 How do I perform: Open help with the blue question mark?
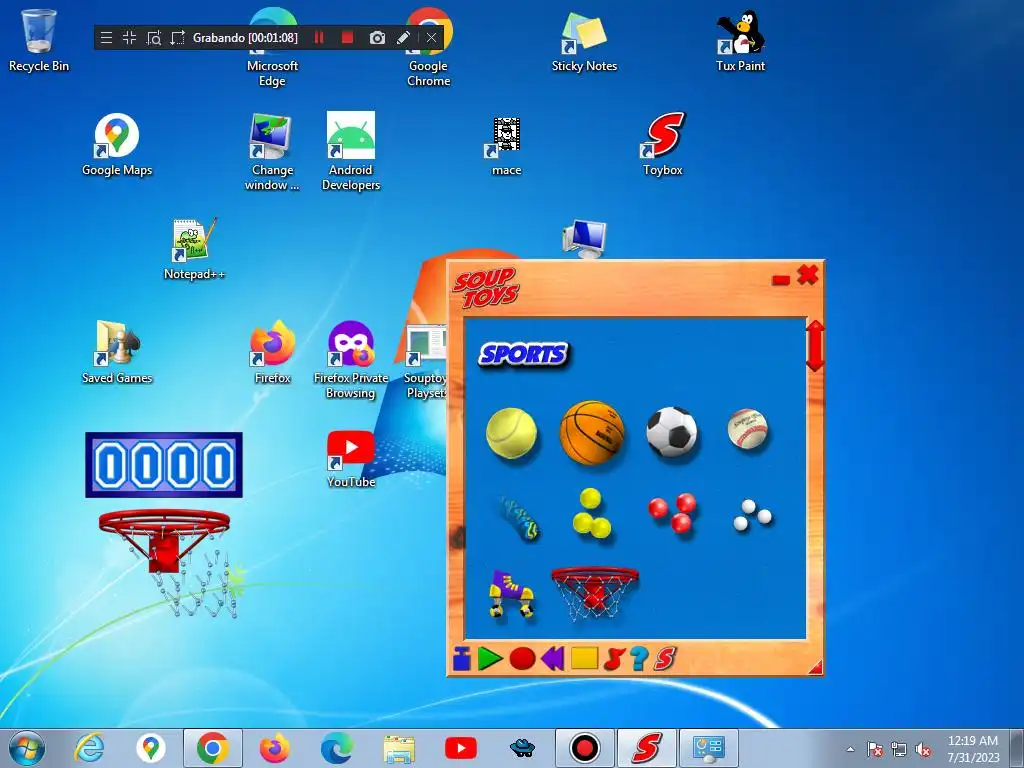(639, 658)
